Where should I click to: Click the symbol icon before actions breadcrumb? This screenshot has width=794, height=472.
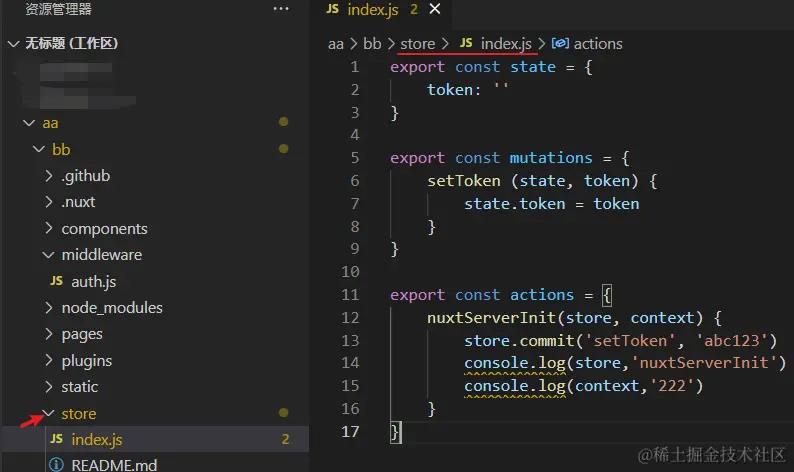560,44
